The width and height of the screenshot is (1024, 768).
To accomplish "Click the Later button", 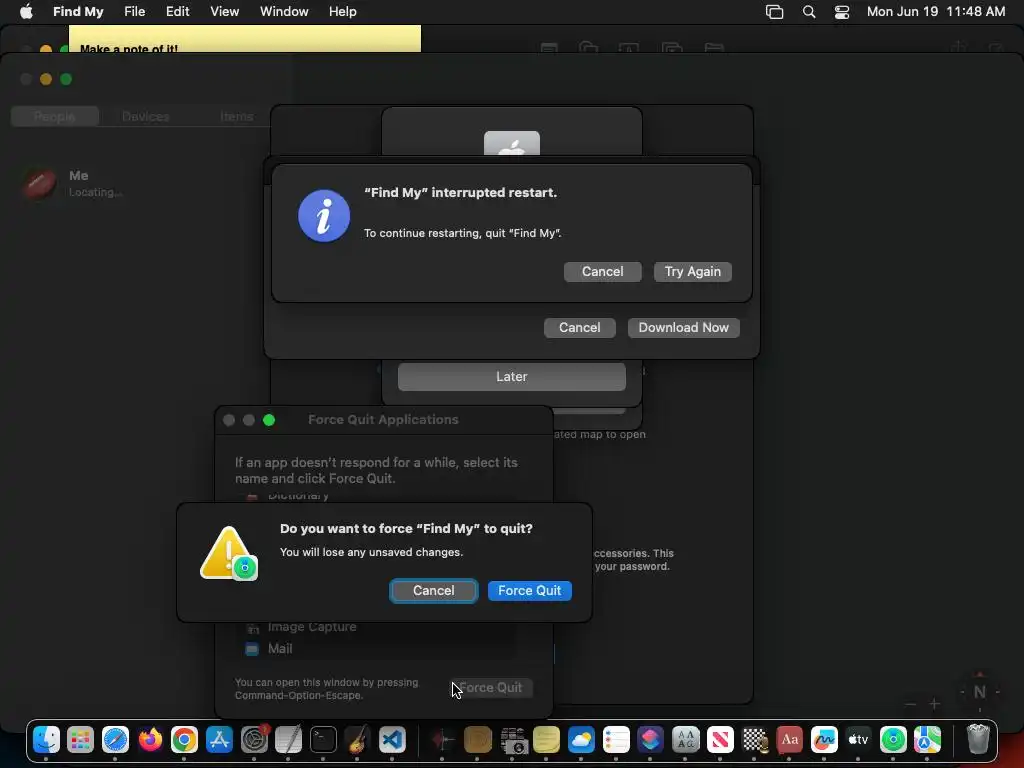I will click(511, 377).
